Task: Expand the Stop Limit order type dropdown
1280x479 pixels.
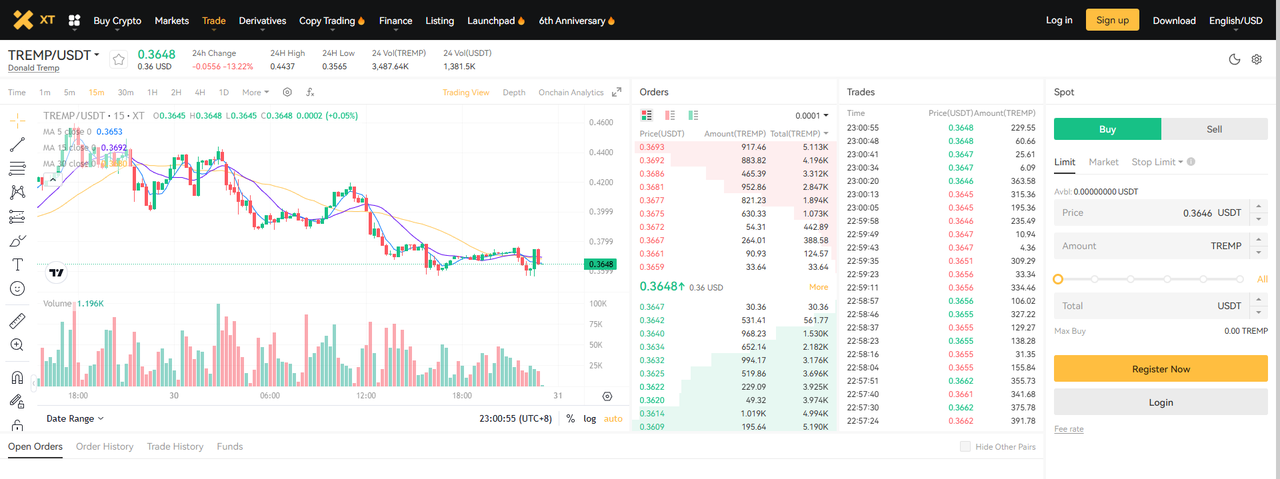Action: coord(1158,162)
